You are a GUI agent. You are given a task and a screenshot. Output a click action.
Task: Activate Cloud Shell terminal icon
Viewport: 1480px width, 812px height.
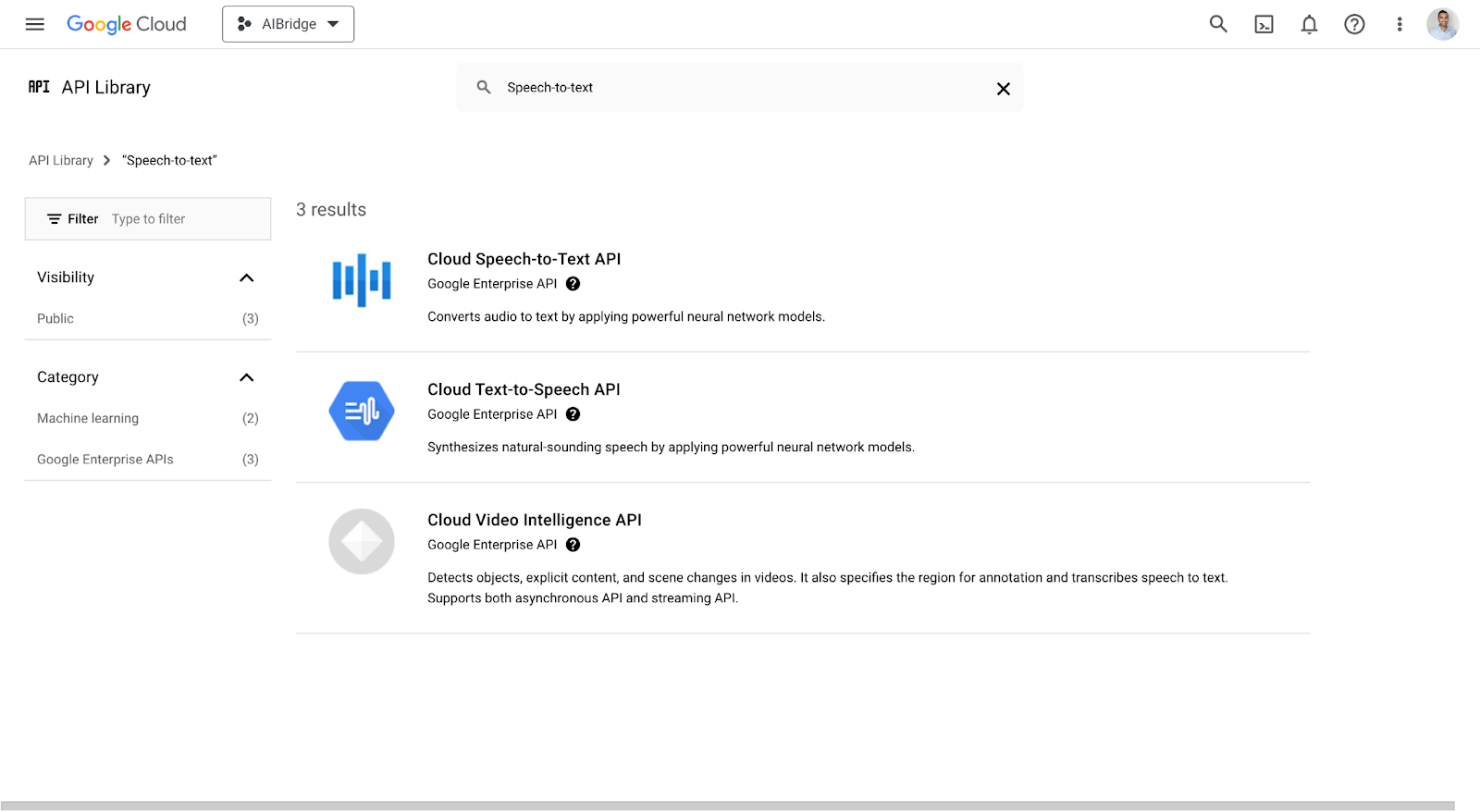1264,24
